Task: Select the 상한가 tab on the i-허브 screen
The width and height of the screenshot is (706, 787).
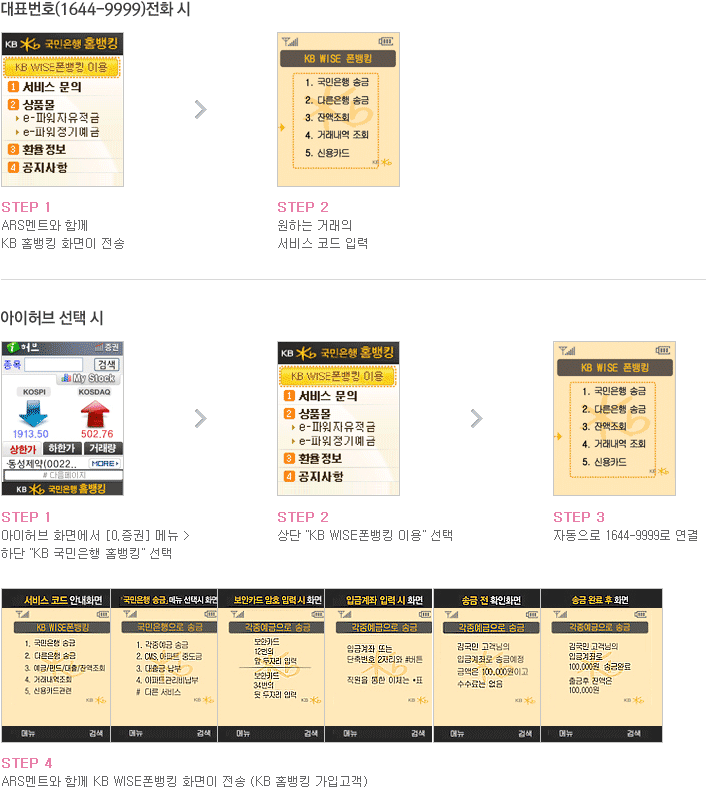Action: point(22,449)
